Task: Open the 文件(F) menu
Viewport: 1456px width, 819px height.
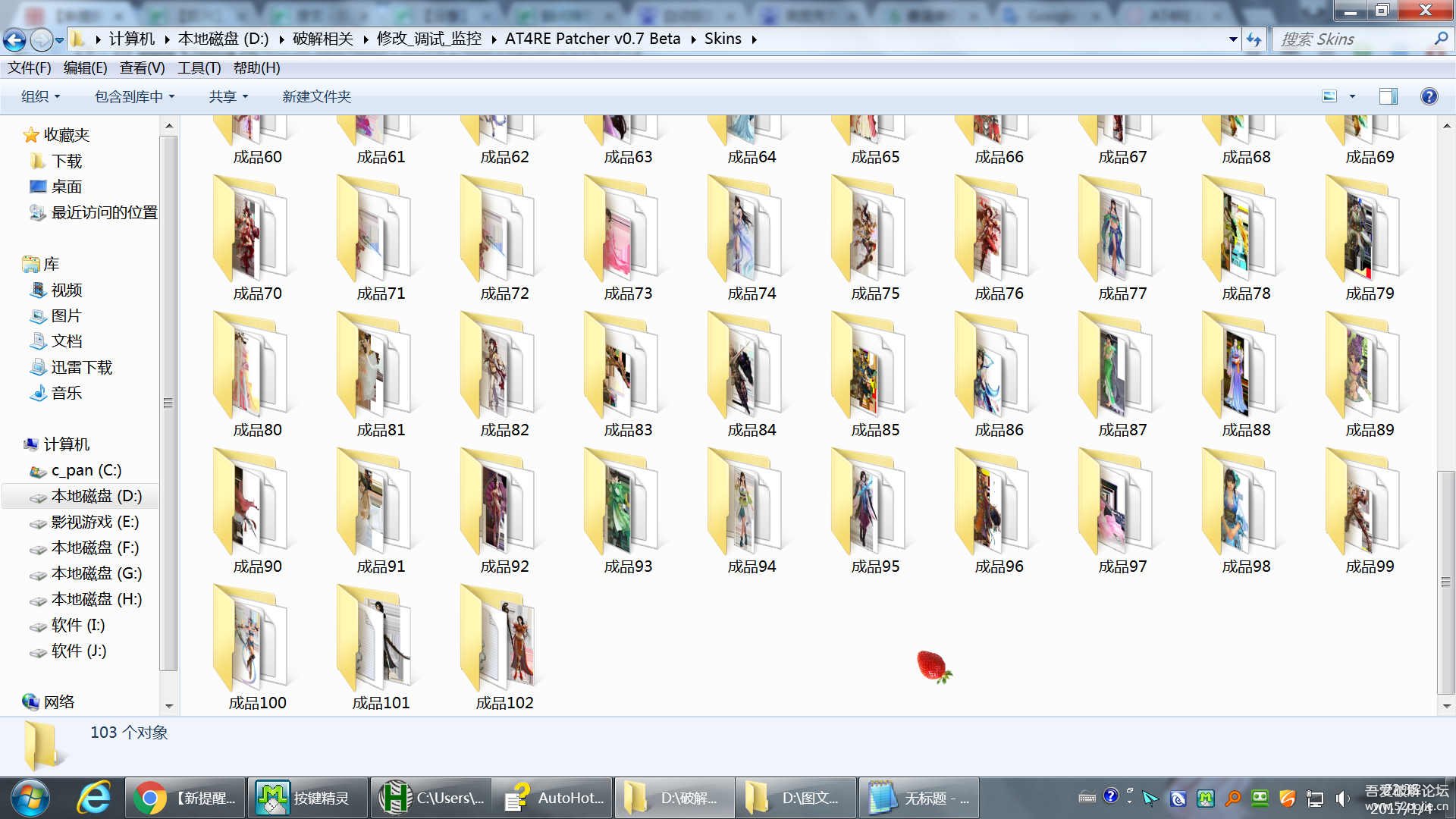Action: point(29,68)
